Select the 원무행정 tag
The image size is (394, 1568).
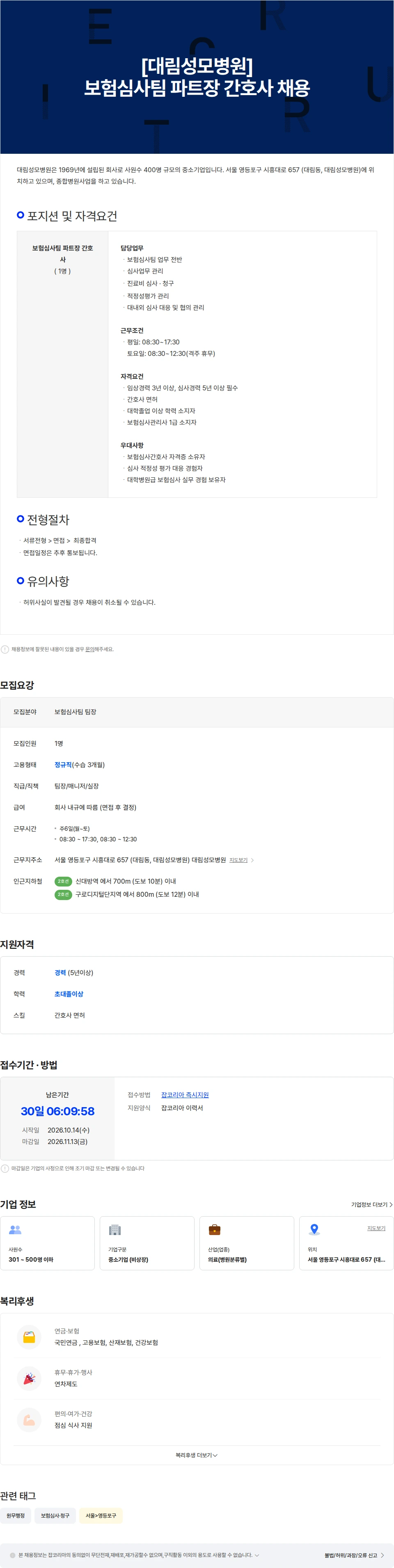(16, 1516)
